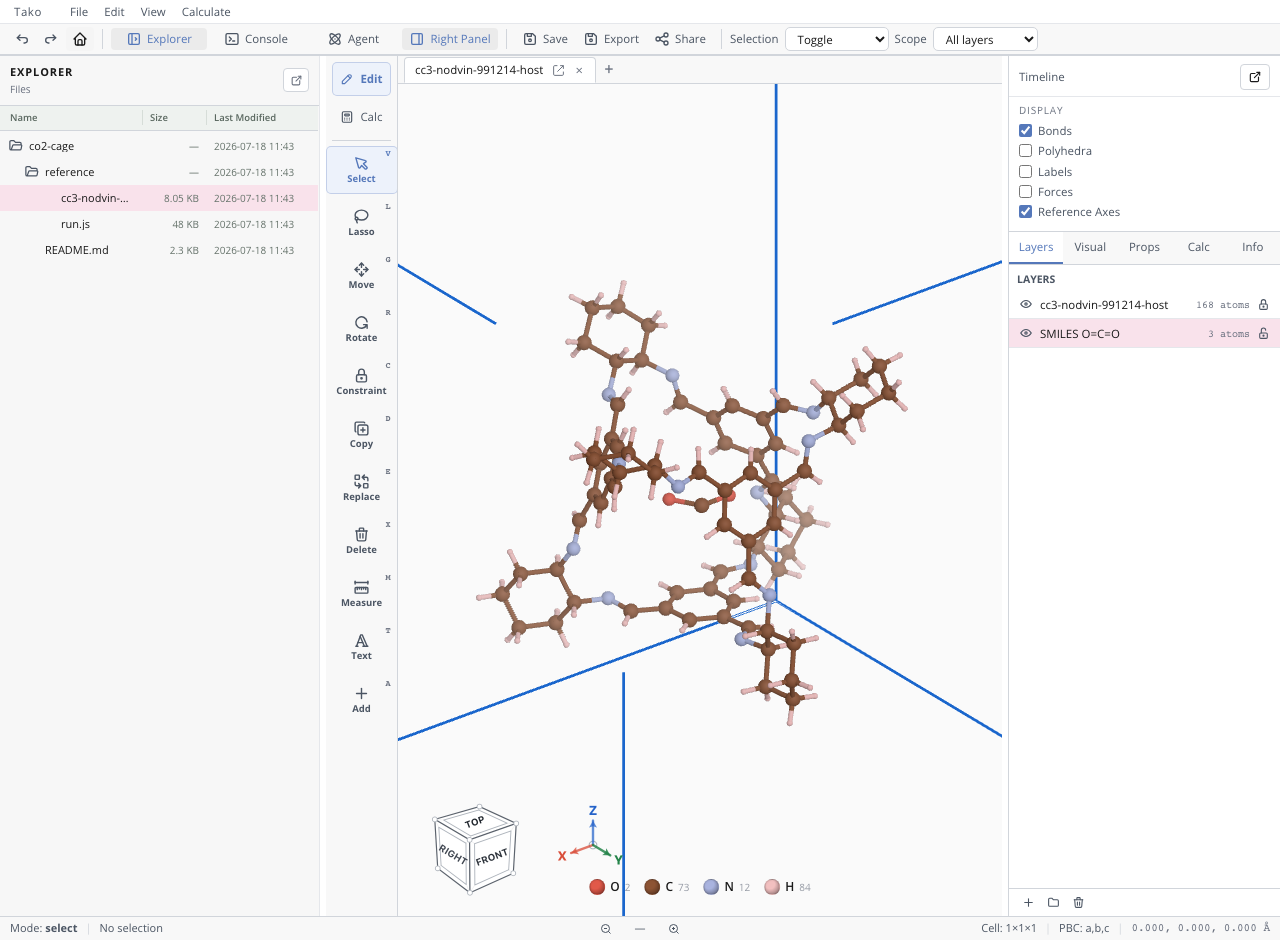Open the Calculate menu
This screenshot has width=1280, height=940.
206,12
